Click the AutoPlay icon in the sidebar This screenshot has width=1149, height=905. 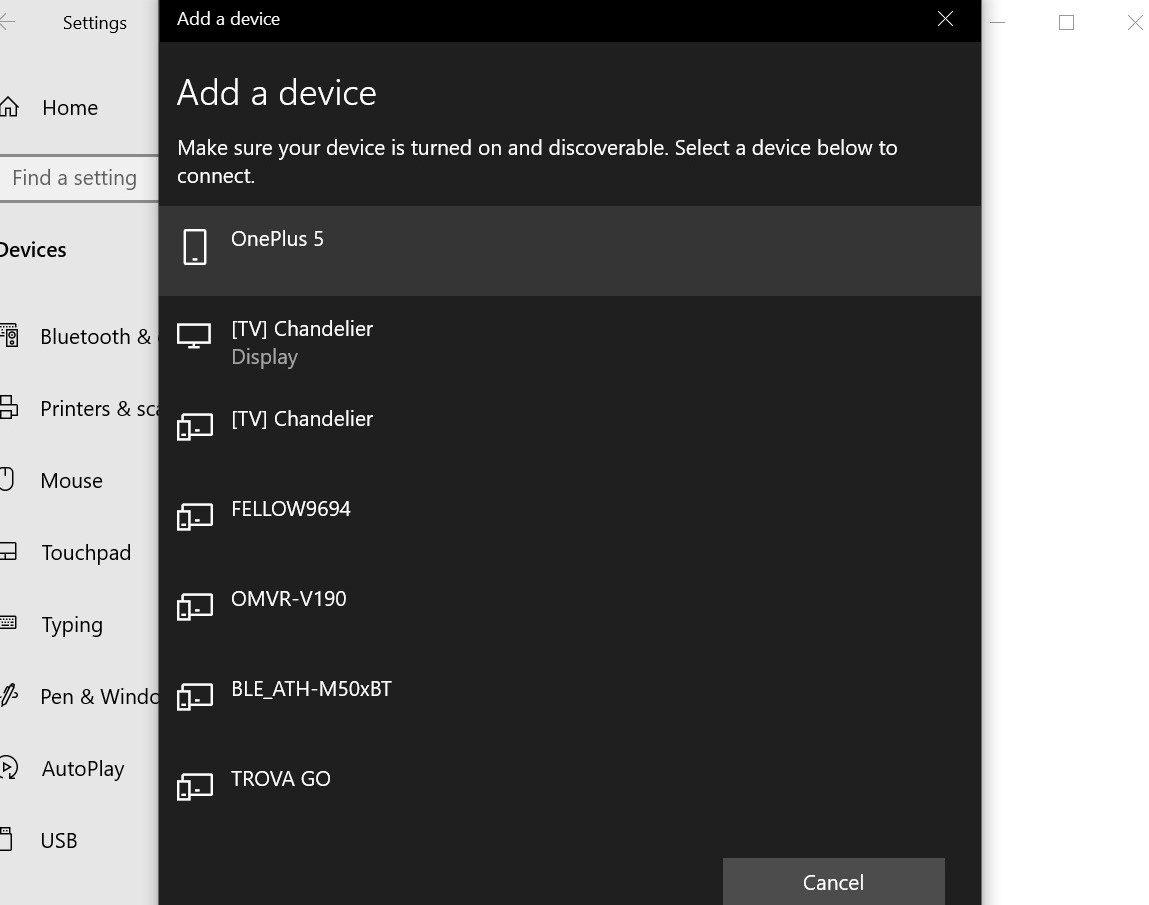[9, 767]
